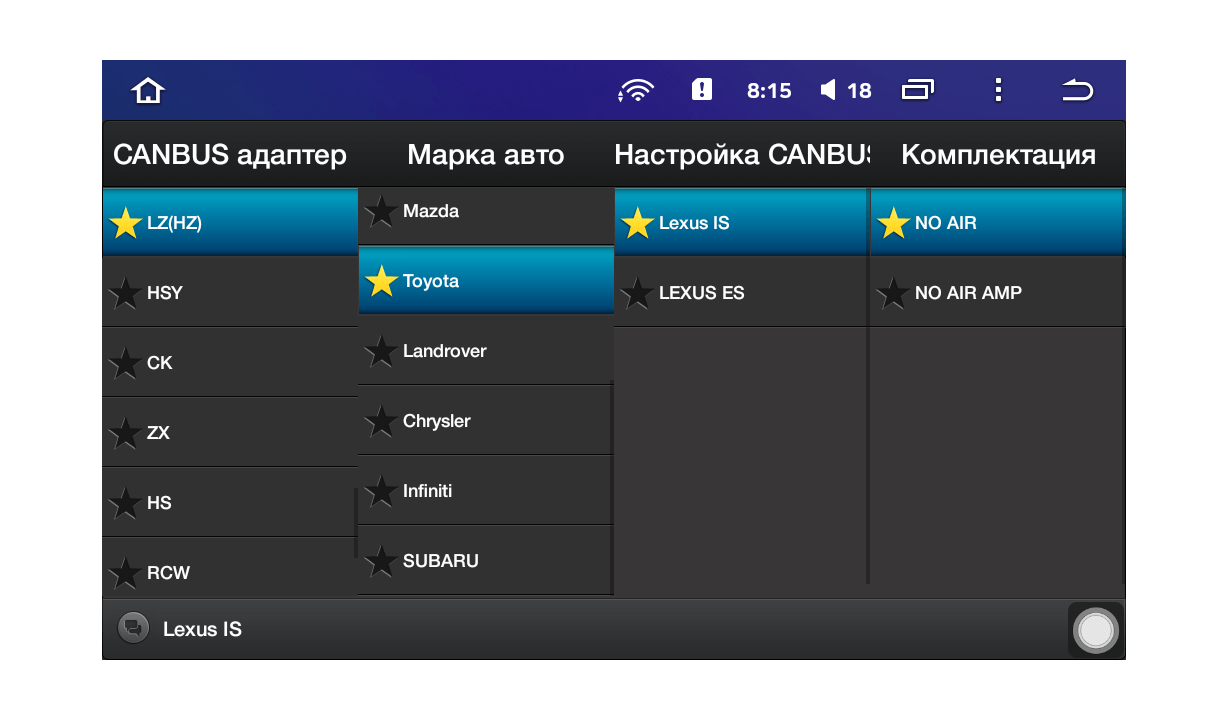Choose the LZ(HZ) adapter entry
Viewport: 1228px width, 720px height.
[230, 222]
